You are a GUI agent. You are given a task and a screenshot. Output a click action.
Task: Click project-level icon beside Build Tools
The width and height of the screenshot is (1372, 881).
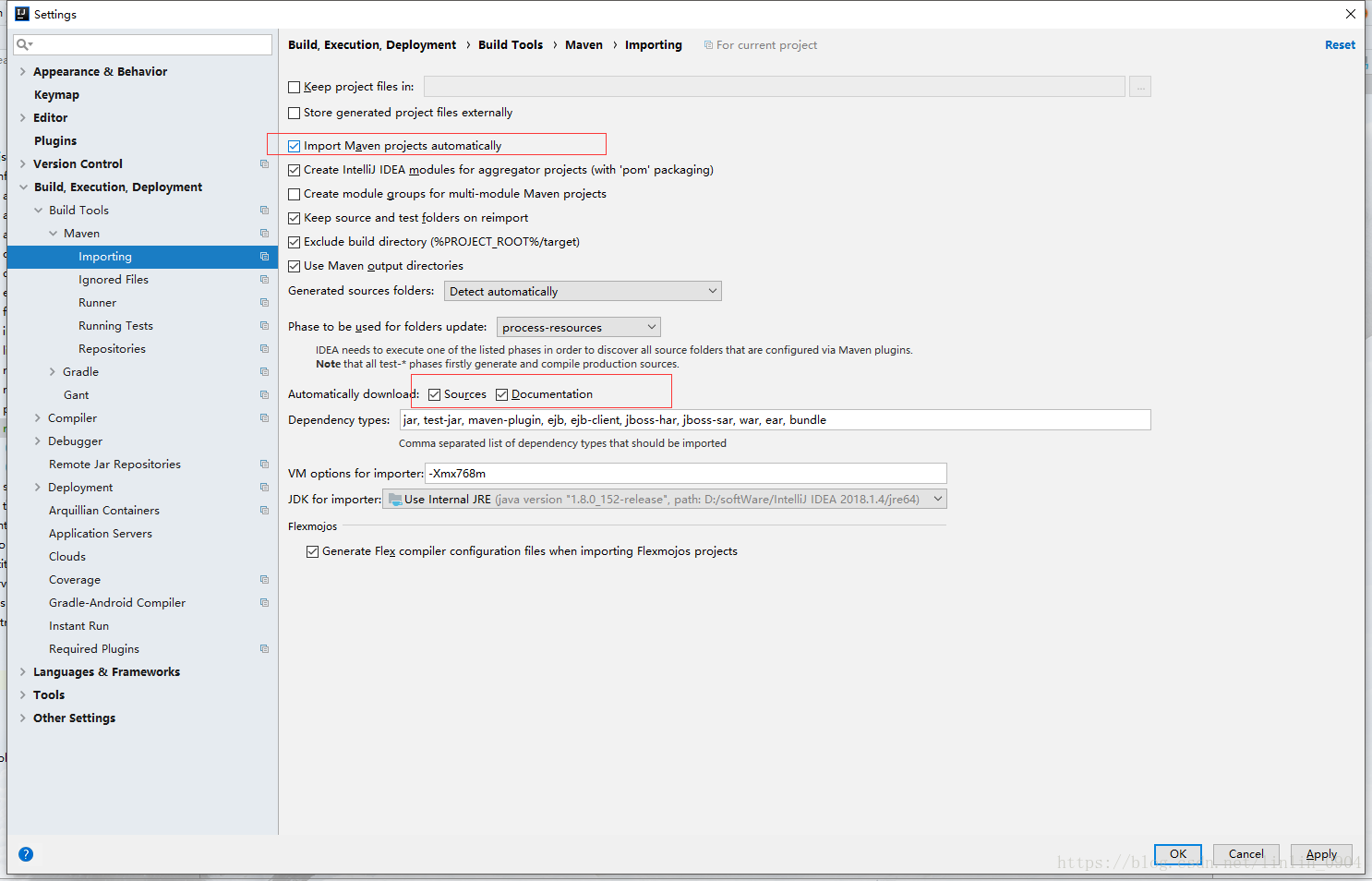coord(264,211)
